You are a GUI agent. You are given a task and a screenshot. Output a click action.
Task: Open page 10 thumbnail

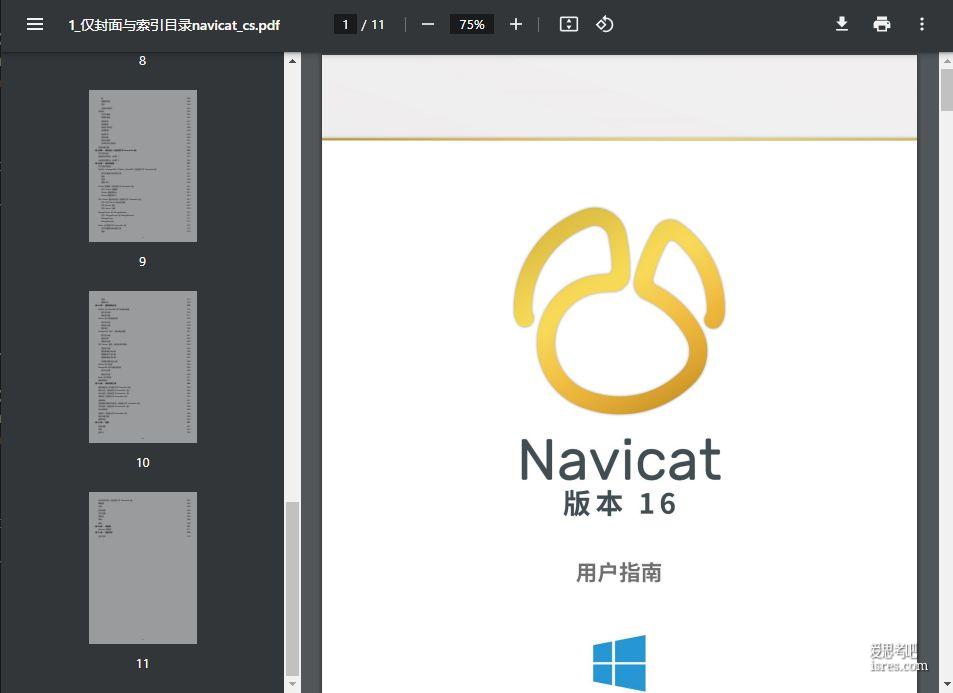pyautogui.click(x=143, y=367)
